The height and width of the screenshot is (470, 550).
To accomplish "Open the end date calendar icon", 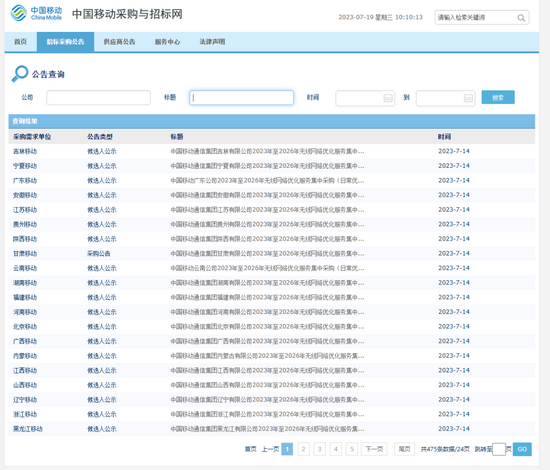I will pyautogui.click(x=468, y=98).
